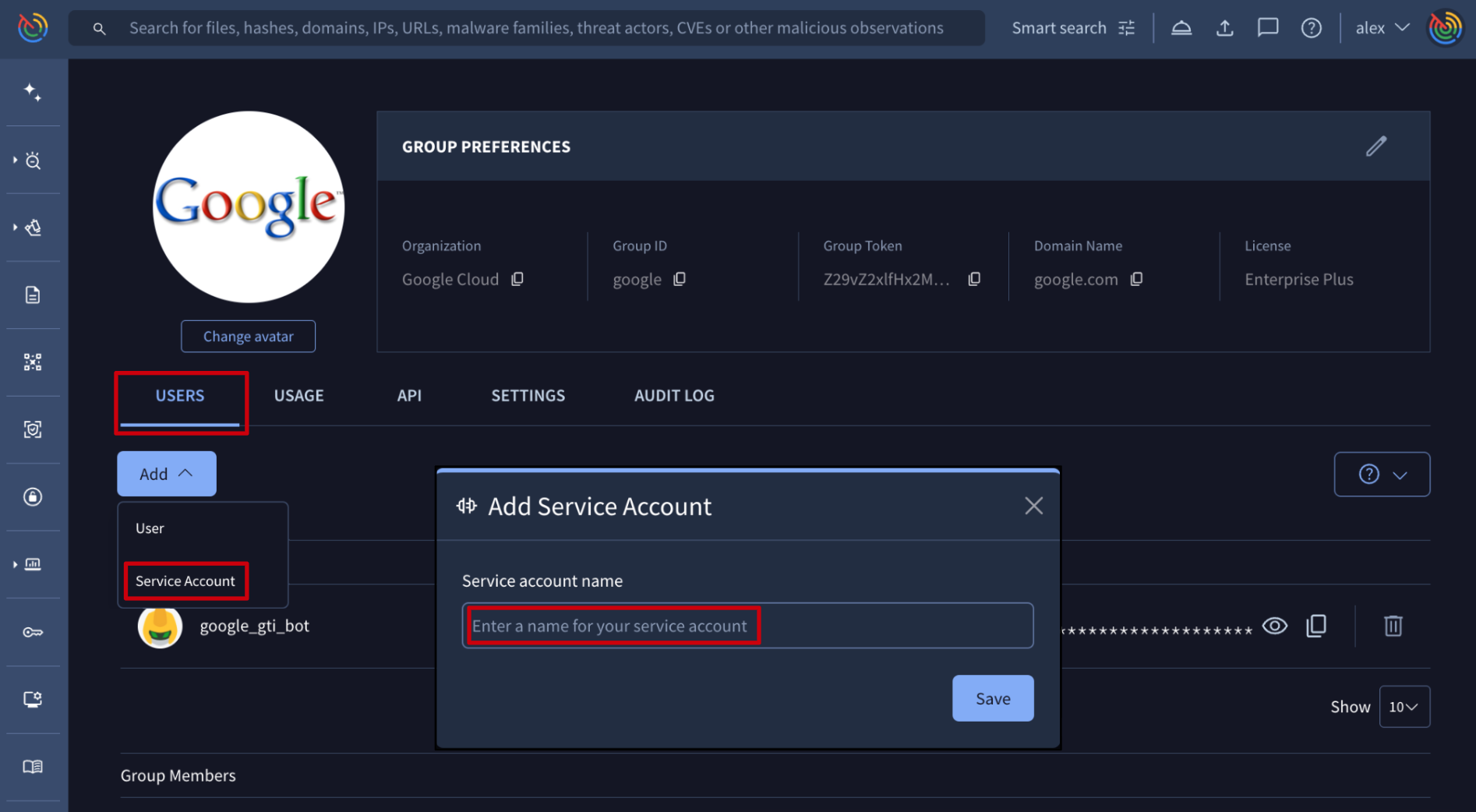Open the target scan sidebar icon
1476x812 pixels.
point(33,429)
